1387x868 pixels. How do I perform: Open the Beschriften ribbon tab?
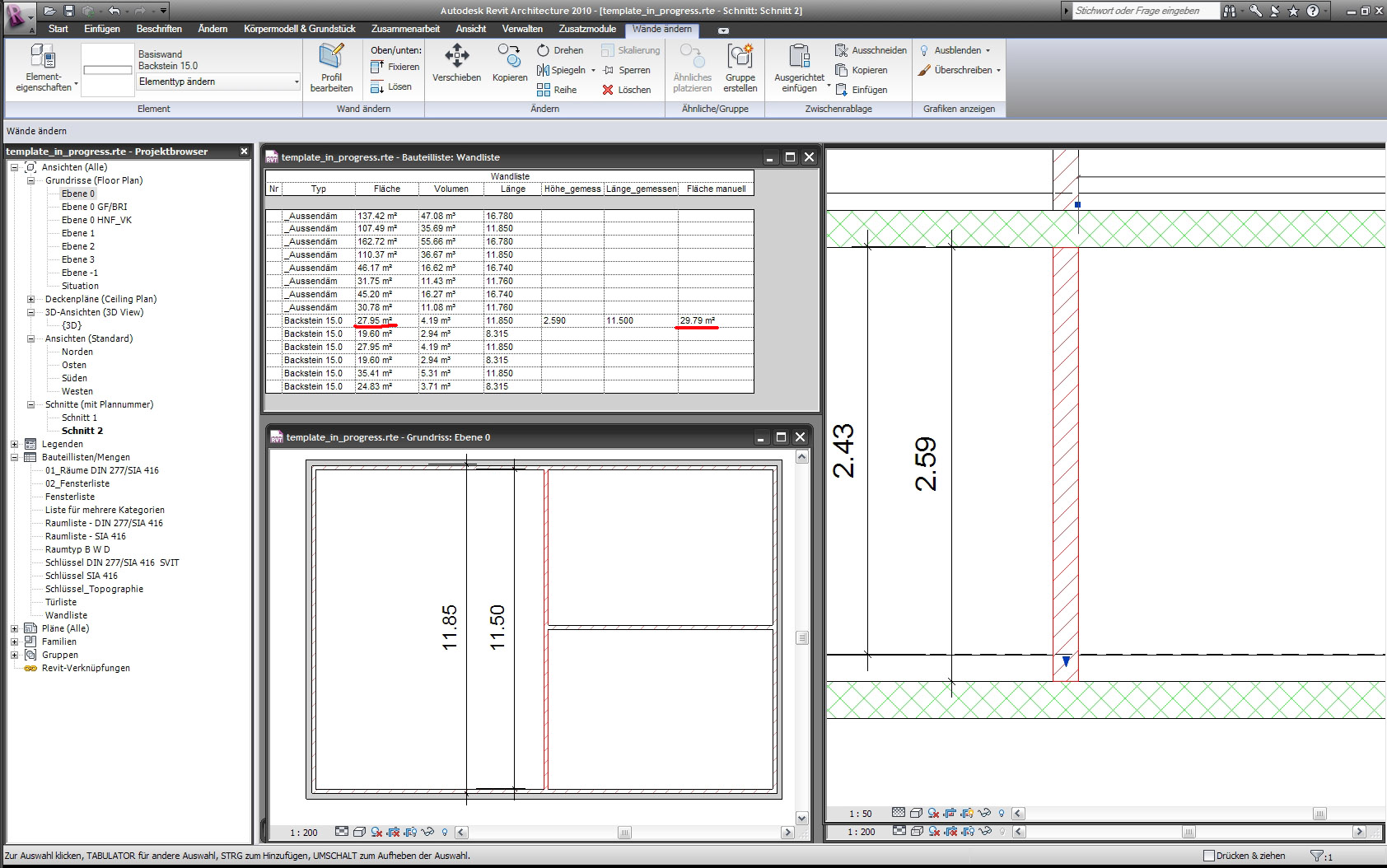pyautogui.click(x=159, y=29)
